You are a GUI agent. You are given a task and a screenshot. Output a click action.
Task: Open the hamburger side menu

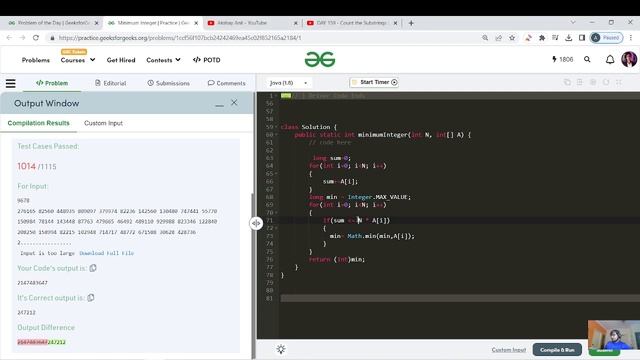tap(11, 83)
